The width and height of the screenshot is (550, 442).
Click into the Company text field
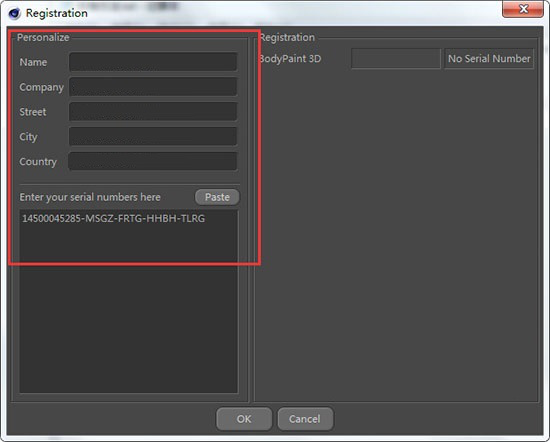(153, 87)
